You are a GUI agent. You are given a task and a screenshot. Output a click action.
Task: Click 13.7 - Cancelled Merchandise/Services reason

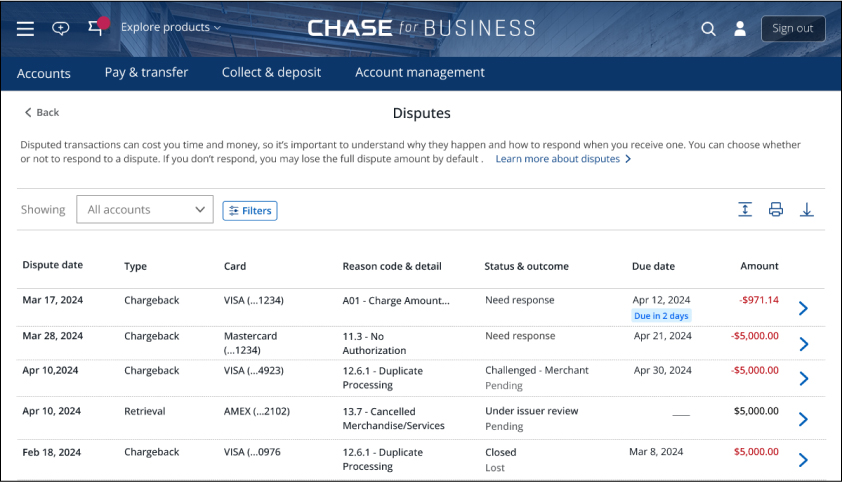point(394,419)
